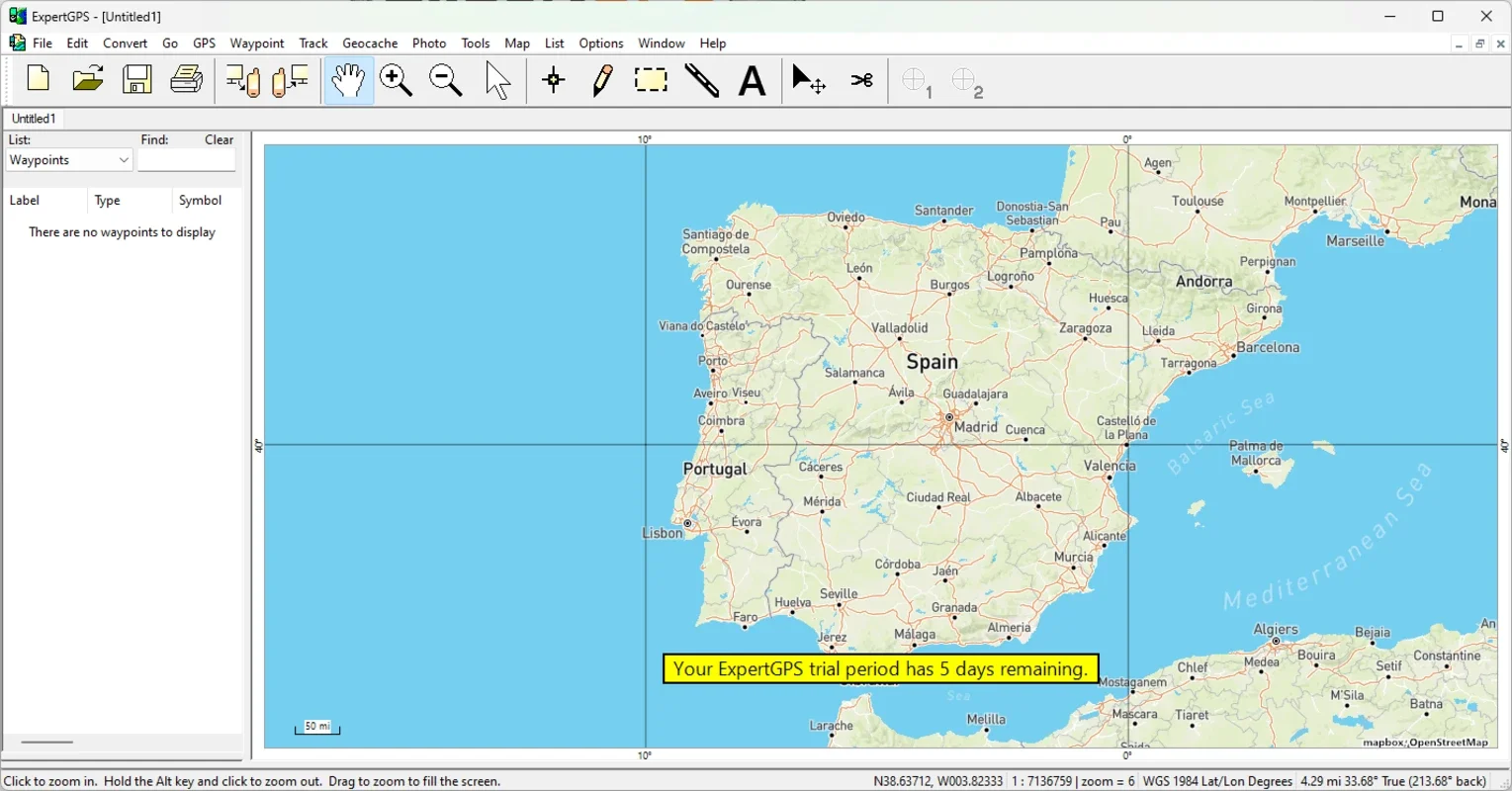Select the Move Map Items tool

[809, 81]
